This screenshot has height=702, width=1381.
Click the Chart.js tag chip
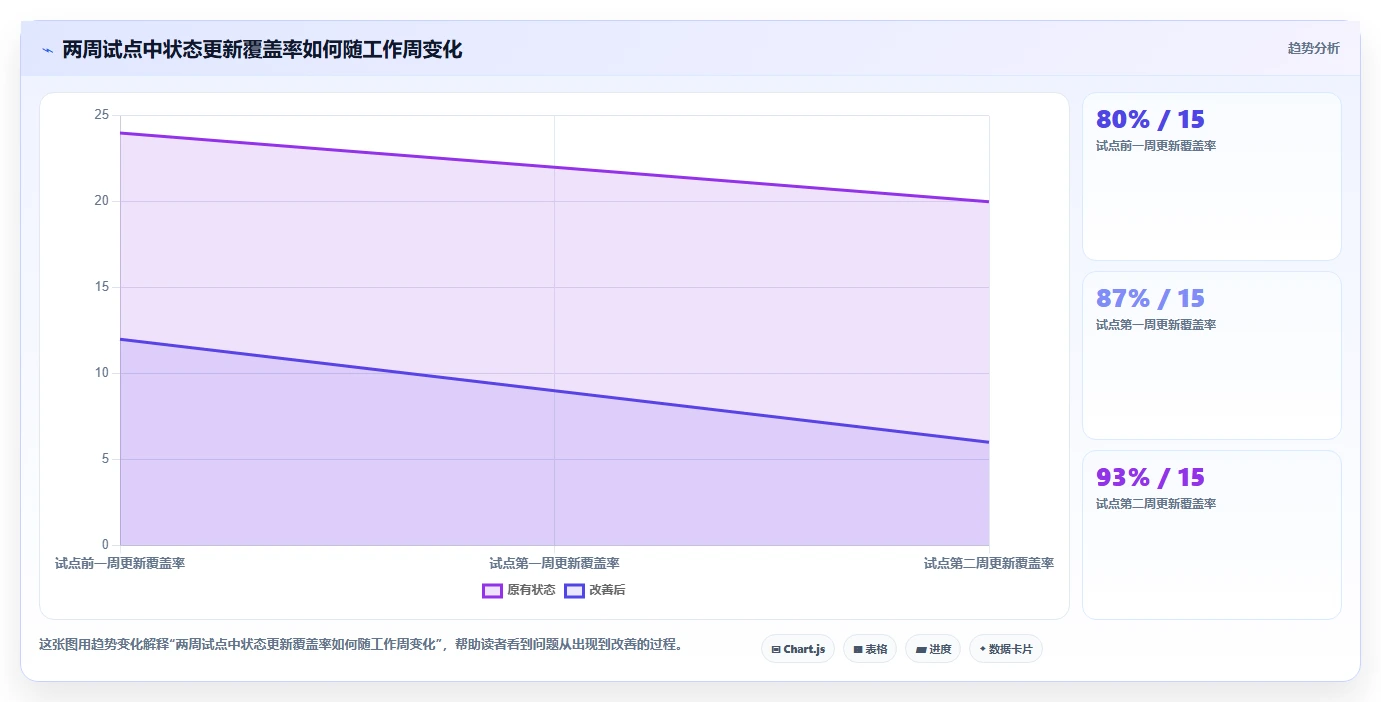click(798, 649)
